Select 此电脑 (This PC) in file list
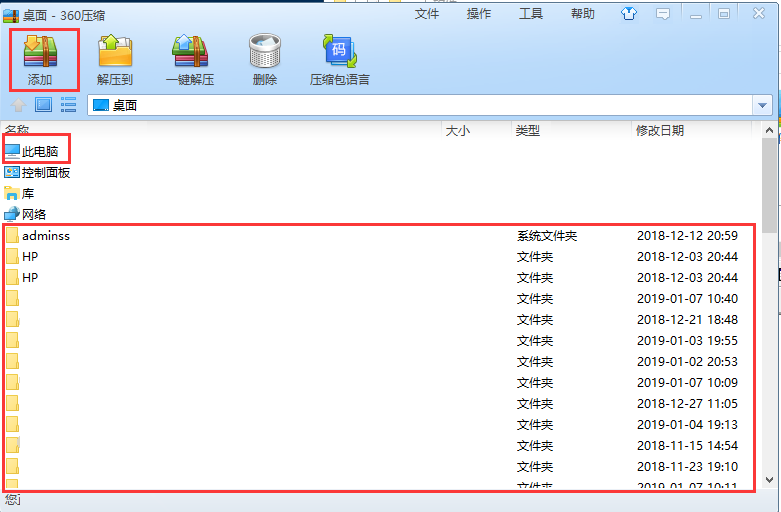Viewport: 781px width, 512px height. tap(39, 152)
